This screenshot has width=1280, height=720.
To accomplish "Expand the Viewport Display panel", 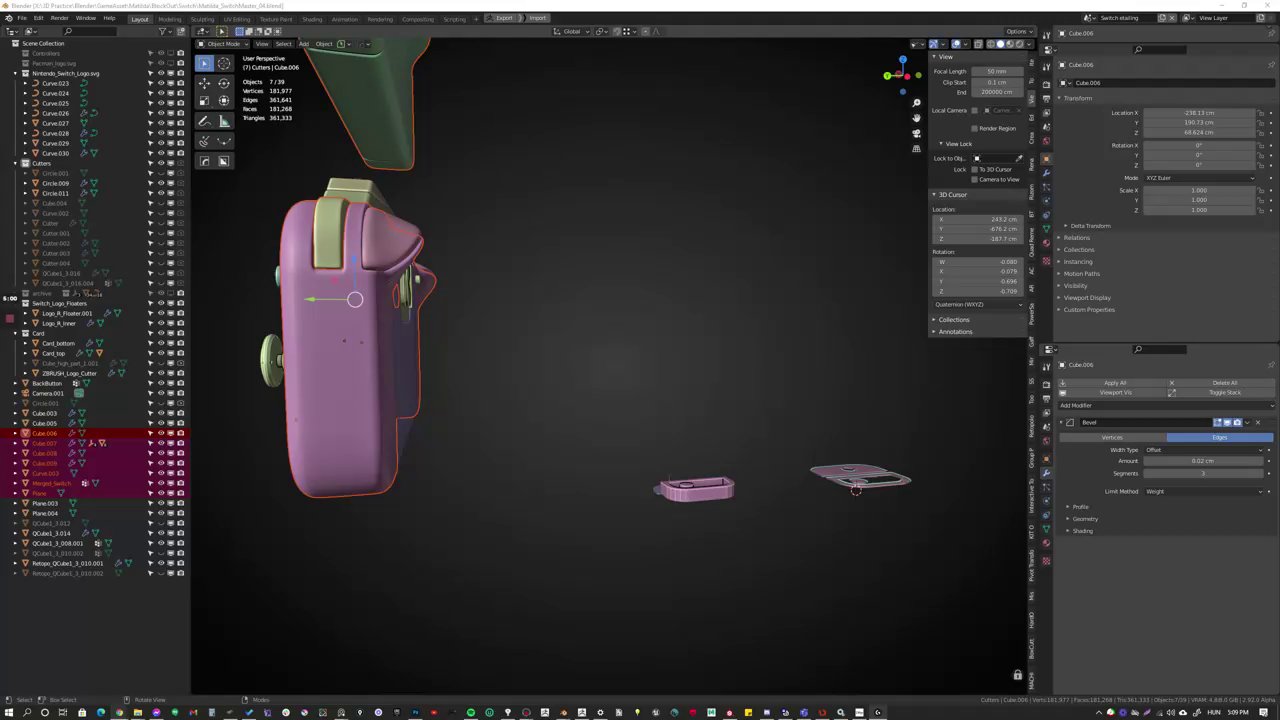I will (1085, 298).
